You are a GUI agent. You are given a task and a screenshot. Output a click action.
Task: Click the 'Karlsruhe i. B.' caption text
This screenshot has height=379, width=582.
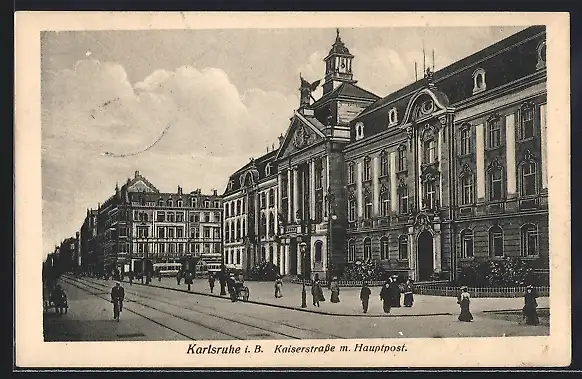click(x=225, y=349)
